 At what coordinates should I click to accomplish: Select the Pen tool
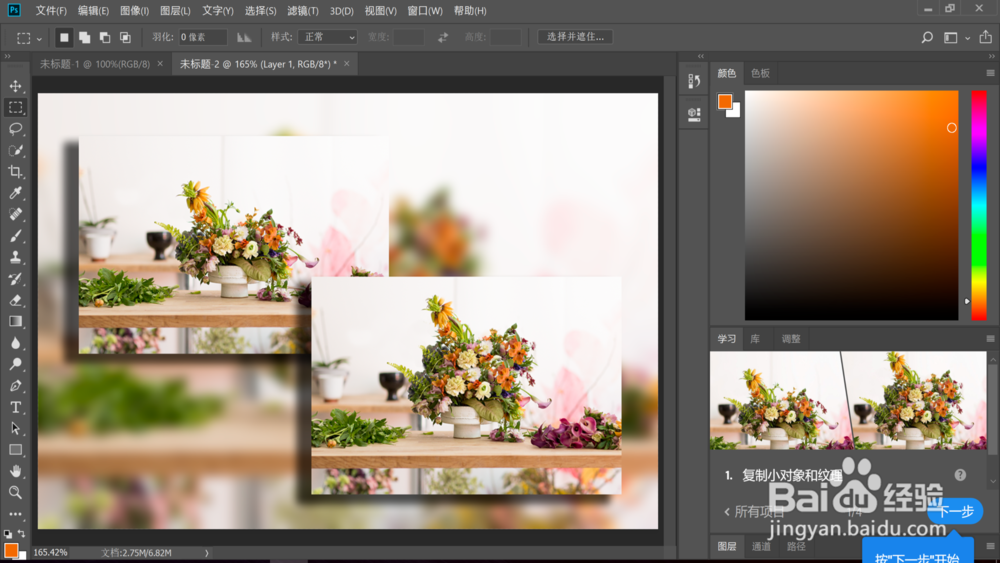point(15,386)
